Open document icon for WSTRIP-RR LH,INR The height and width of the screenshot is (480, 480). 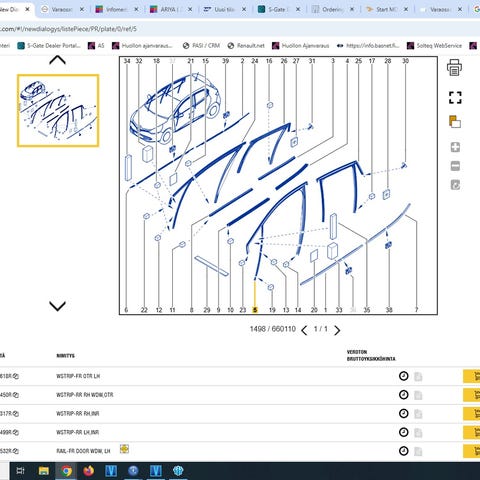[x=418, y=433]
